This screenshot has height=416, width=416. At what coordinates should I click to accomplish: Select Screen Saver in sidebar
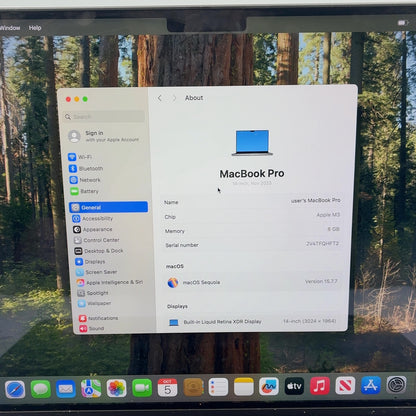(97, 272)
